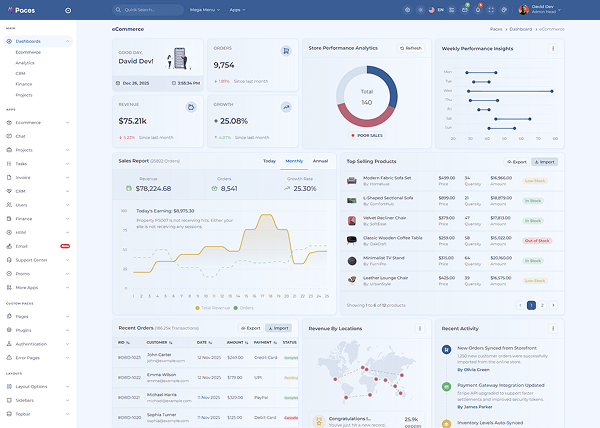
Task: Open the top bar icon with green badge
Action: point(463,10)
